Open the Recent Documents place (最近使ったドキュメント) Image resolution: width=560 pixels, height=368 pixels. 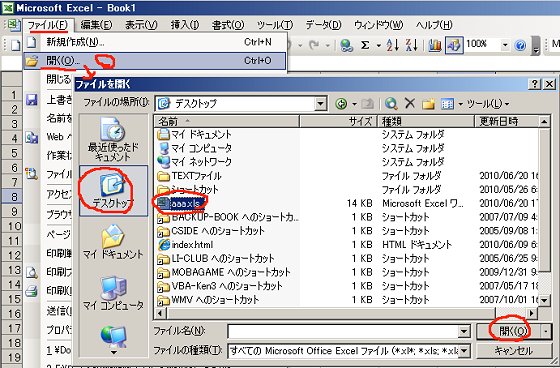coord(113,139)
